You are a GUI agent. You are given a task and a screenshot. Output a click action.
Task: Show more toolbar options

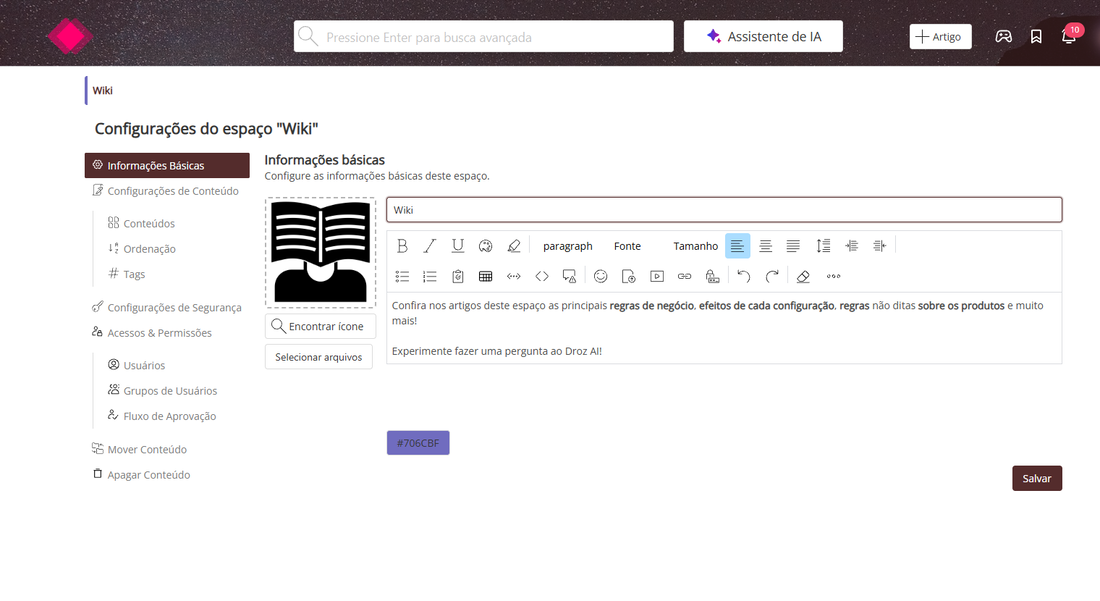[833, 276]
